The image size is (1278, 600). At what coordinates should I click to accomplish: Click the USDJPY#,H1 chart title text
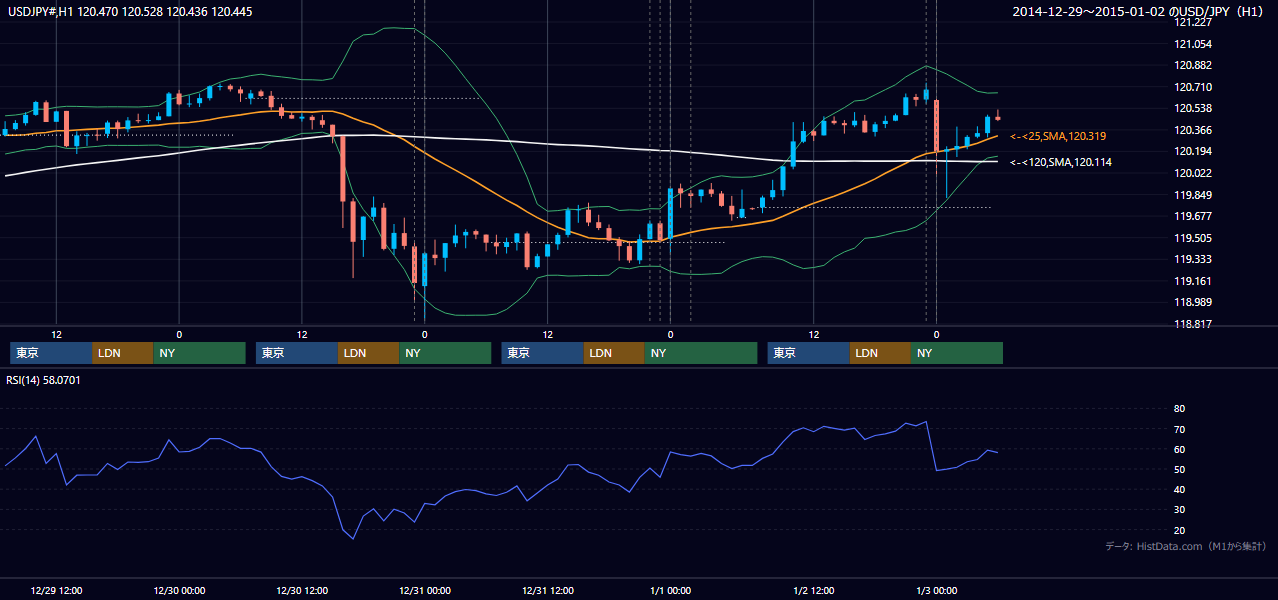[129, 11]
